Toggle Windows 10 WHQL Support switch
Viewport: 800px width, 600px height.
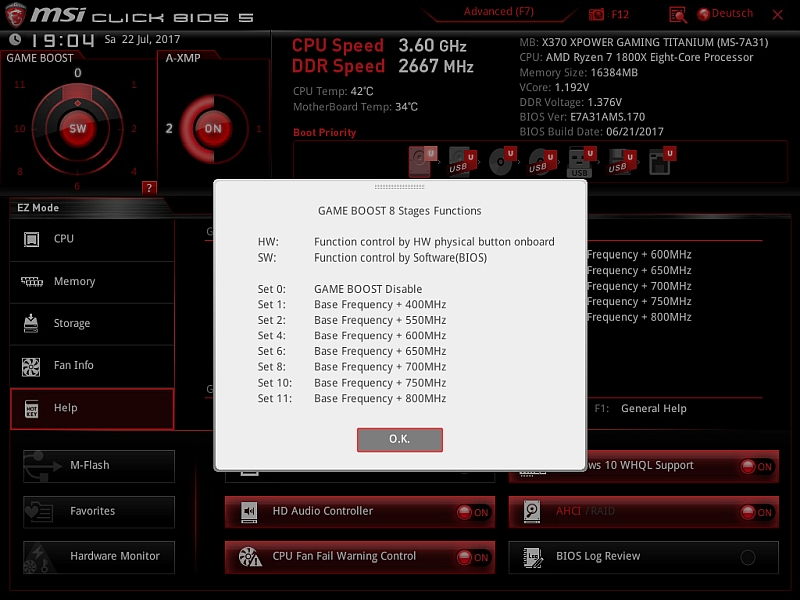click(x=756, y=466)
